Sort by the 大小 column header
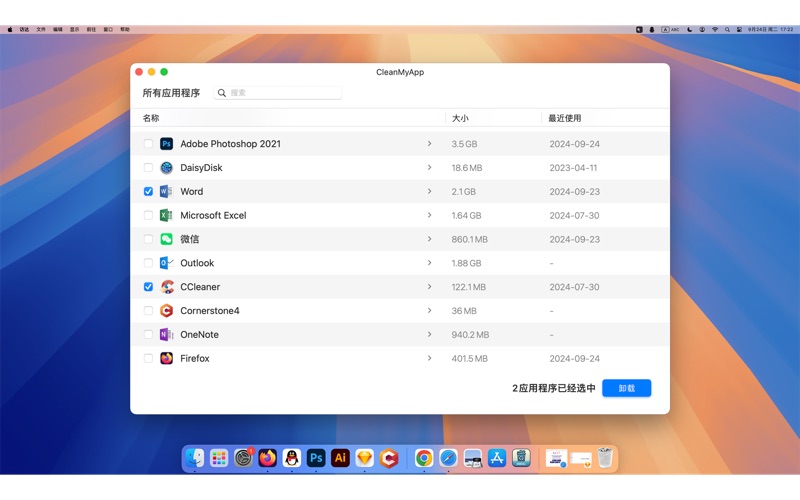 [x=460, y=118]
